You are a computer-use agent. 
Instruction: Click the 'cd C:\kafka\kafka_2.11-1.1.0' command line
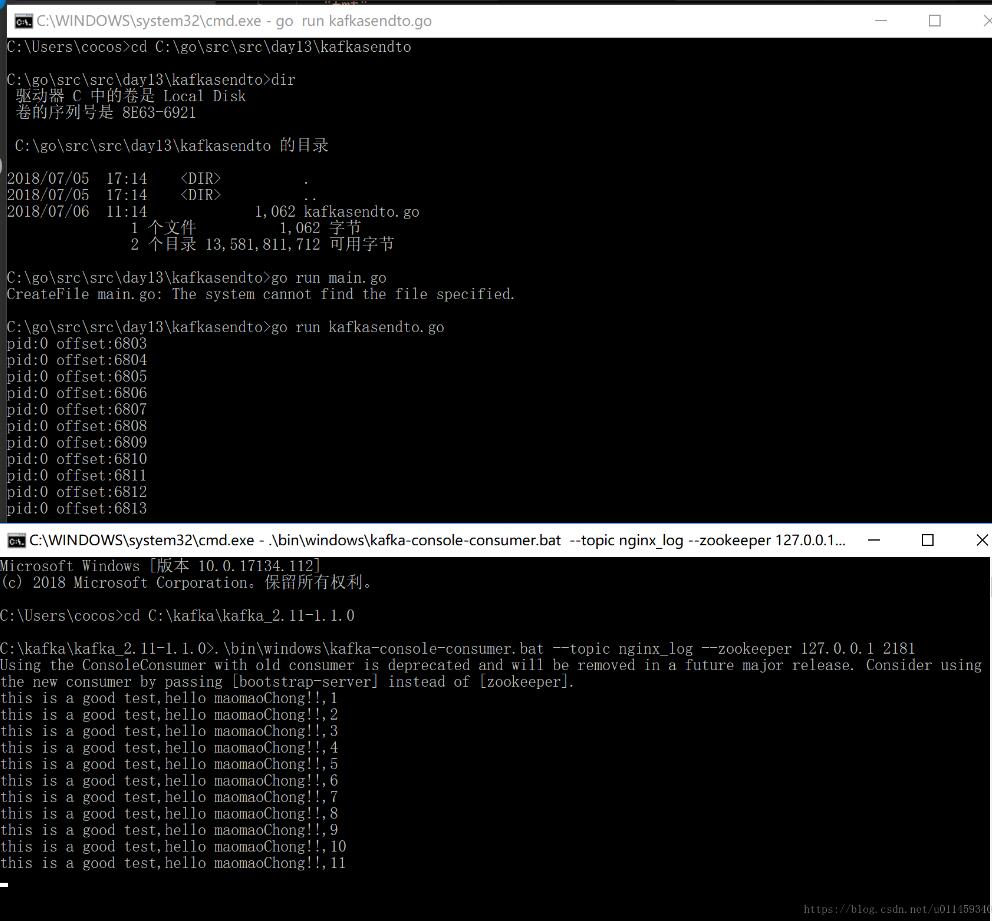point(238,616)
